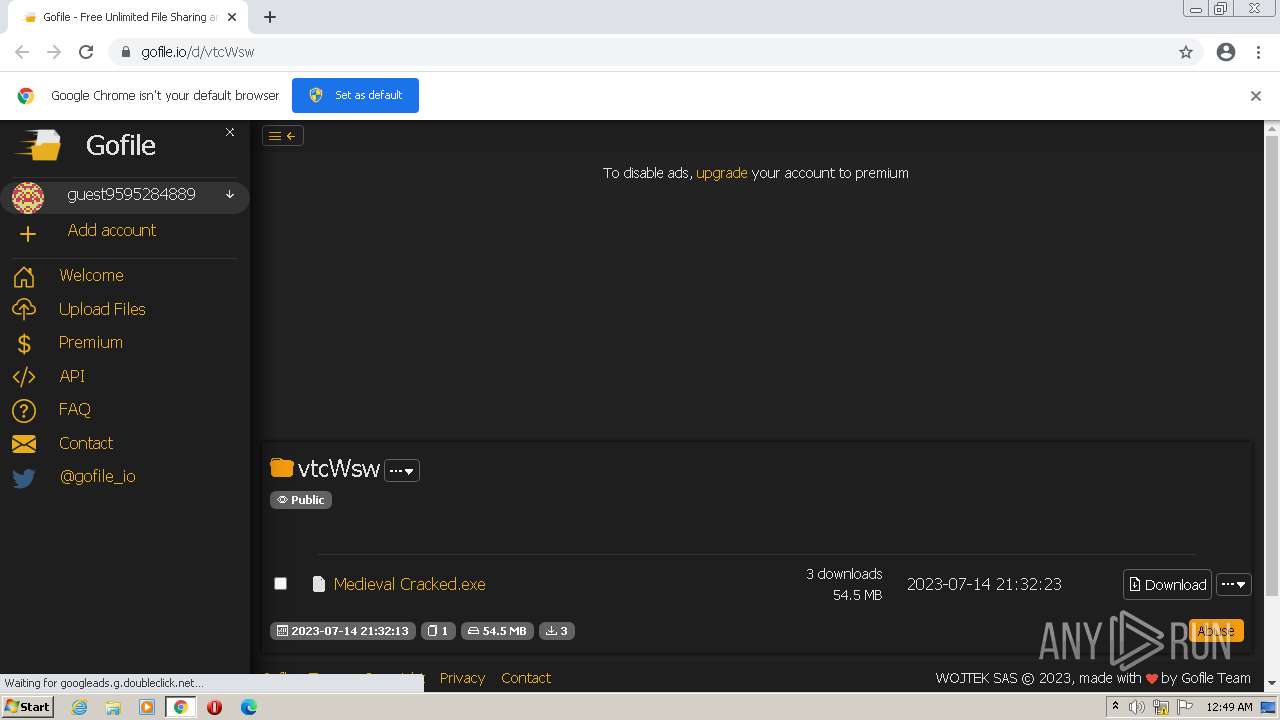The height and width of the screenshot is (720, 1280).
Task: Open Windows Explorer folder in taskbar
Action: pos(113,707)
